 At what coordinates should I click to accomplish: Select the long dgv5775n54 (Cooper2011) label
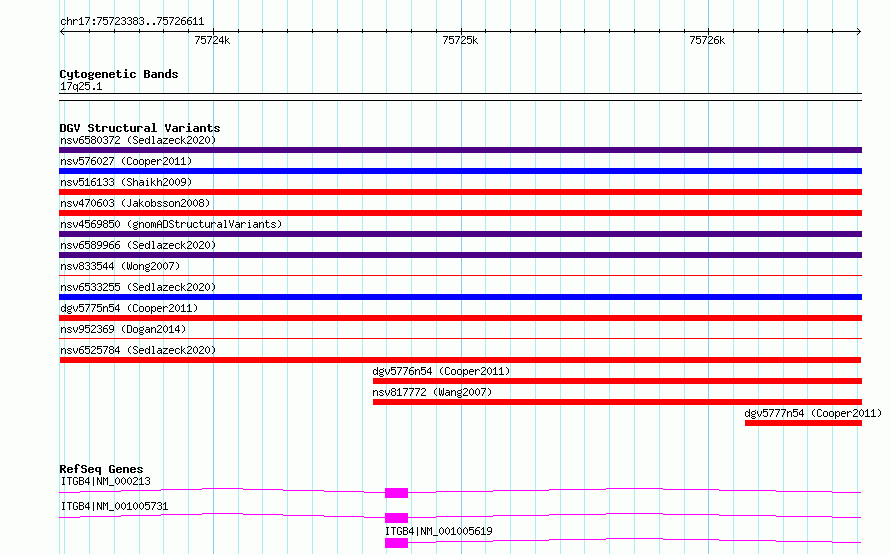(x=129, y=308)
